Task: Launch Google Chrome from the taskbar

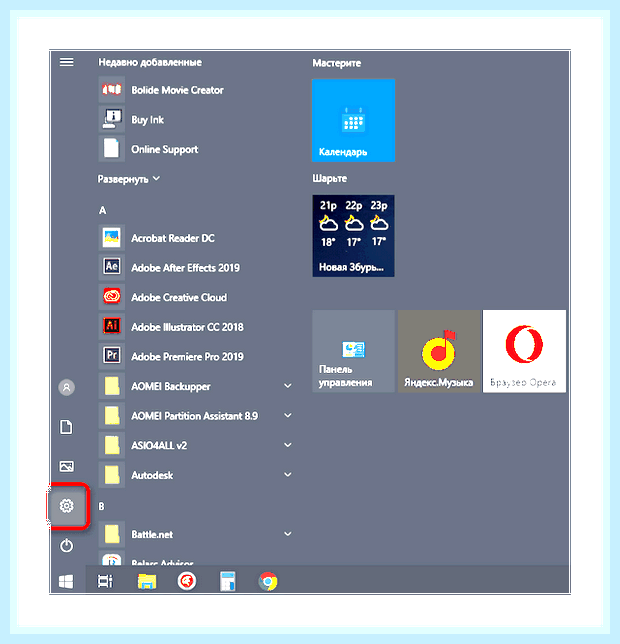Action: (x=268, y=581)
